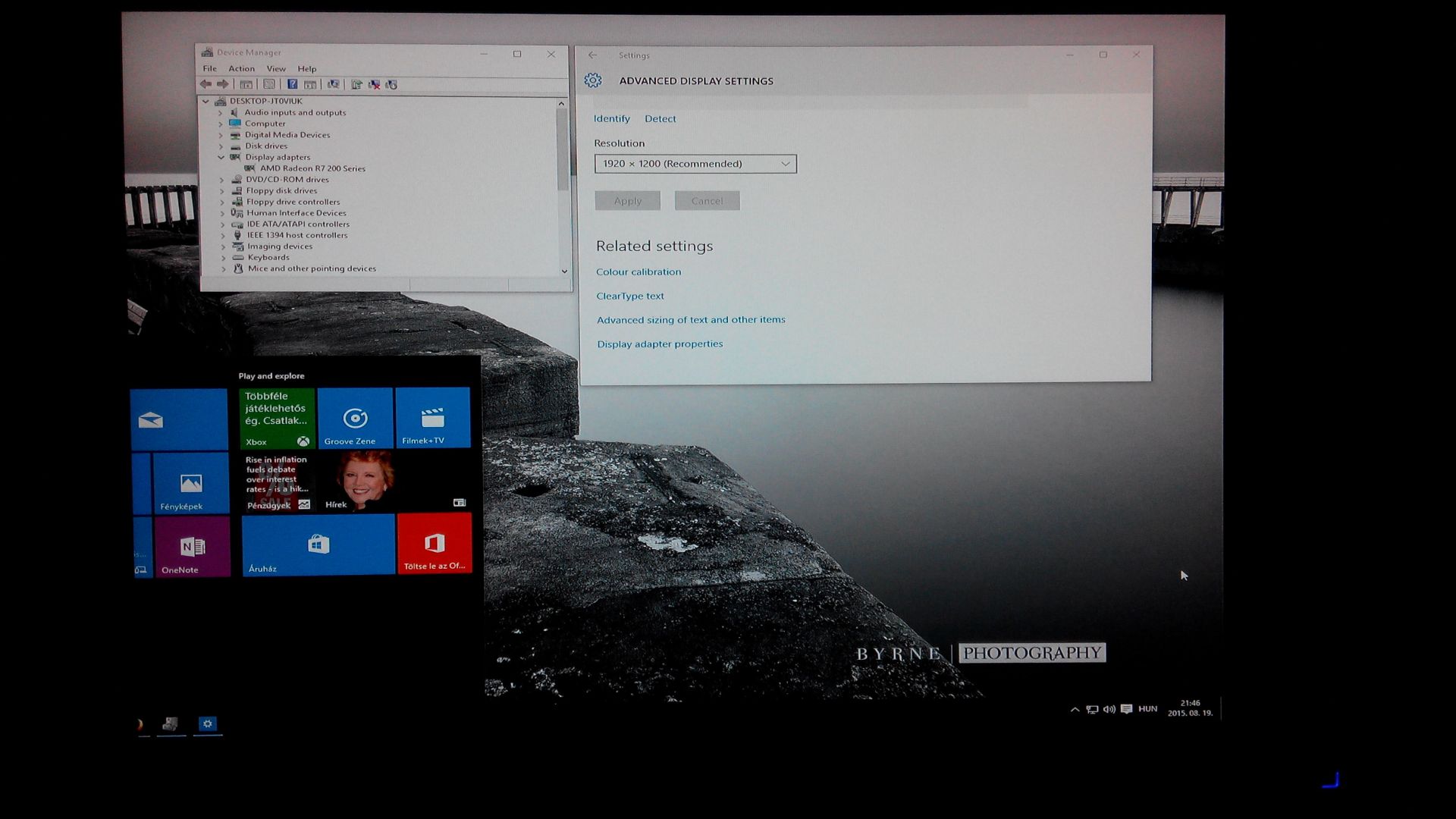Image resolution: width=1456 pixels, height=819 pixels.
Task: Open the OneNote tile
Action: 193,547
